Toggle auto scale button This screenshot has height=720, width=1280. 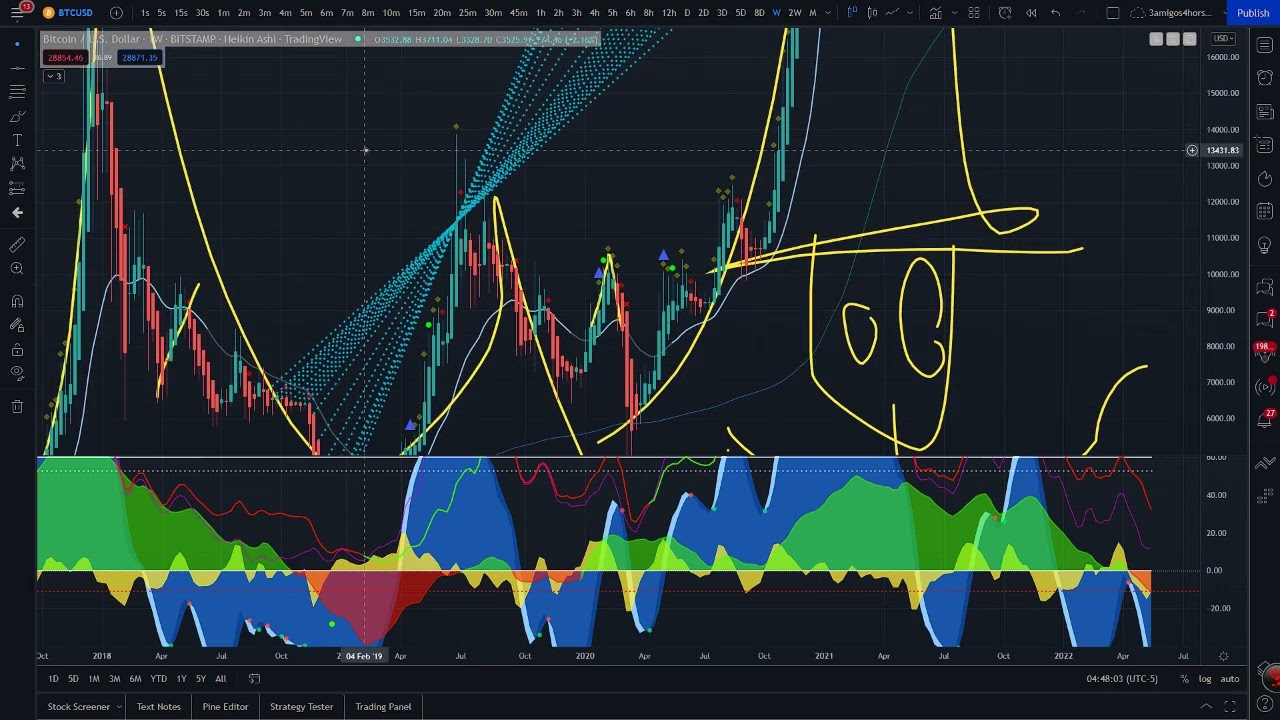coord(1229,679)
